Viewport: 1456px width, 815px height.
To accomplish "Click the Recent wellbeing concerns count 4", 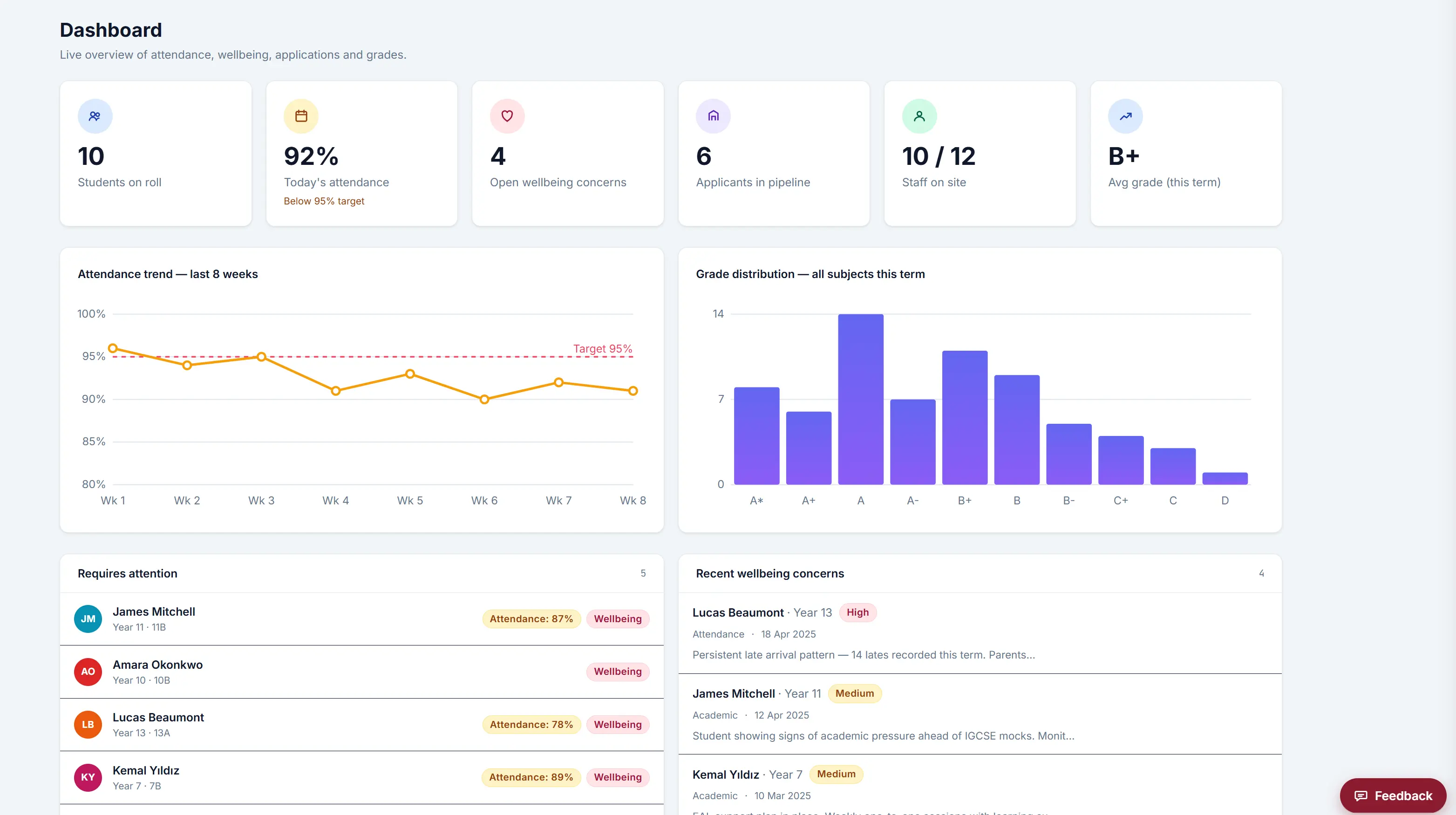I will click(1262, 573).
